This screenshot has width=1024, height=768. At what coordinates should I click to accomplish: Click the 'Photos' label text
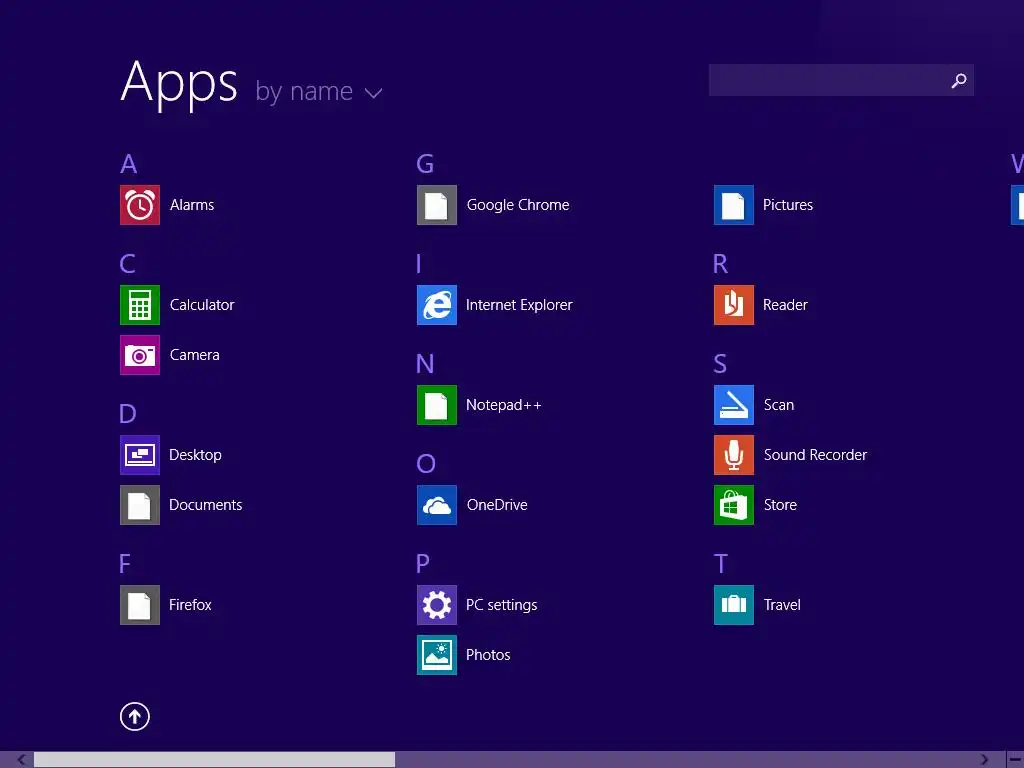coord(488,655)
